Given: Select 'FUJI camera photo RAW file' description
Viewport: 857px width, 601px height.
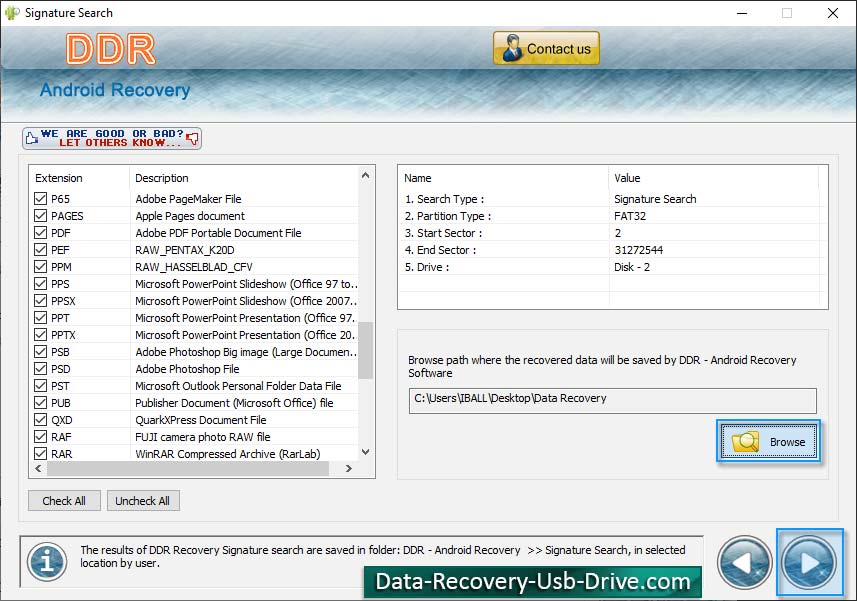Looking at the screenshot, I should (x=203, y=437).
